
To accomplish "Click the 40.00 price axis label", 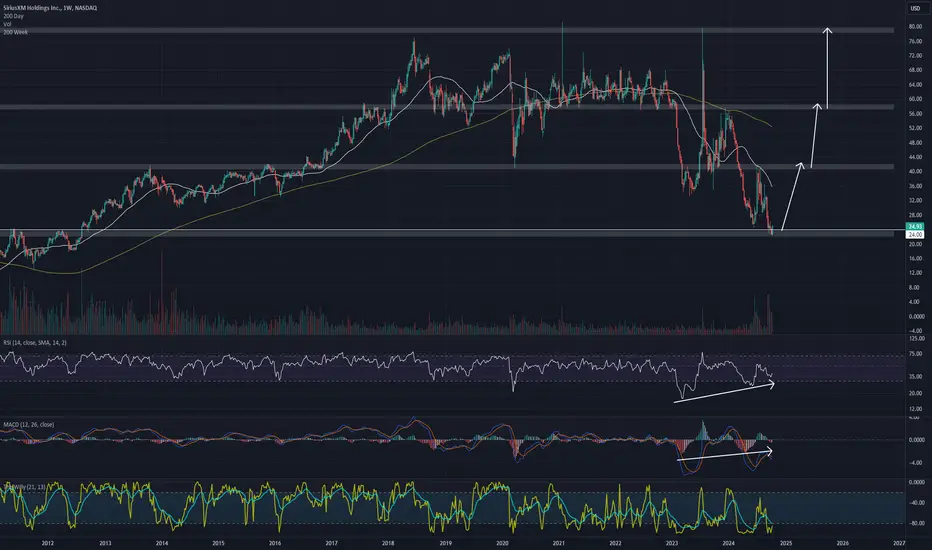I will click(915, 172).
